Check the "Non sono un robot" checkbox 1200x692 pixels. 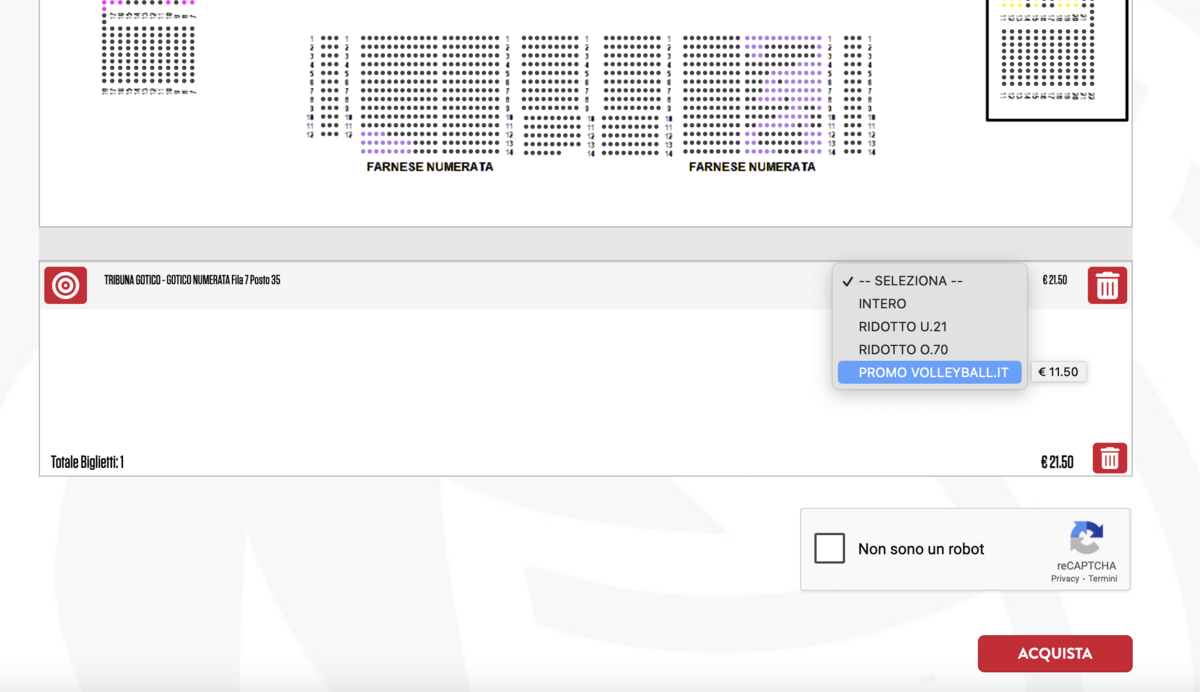coord(829,548)
